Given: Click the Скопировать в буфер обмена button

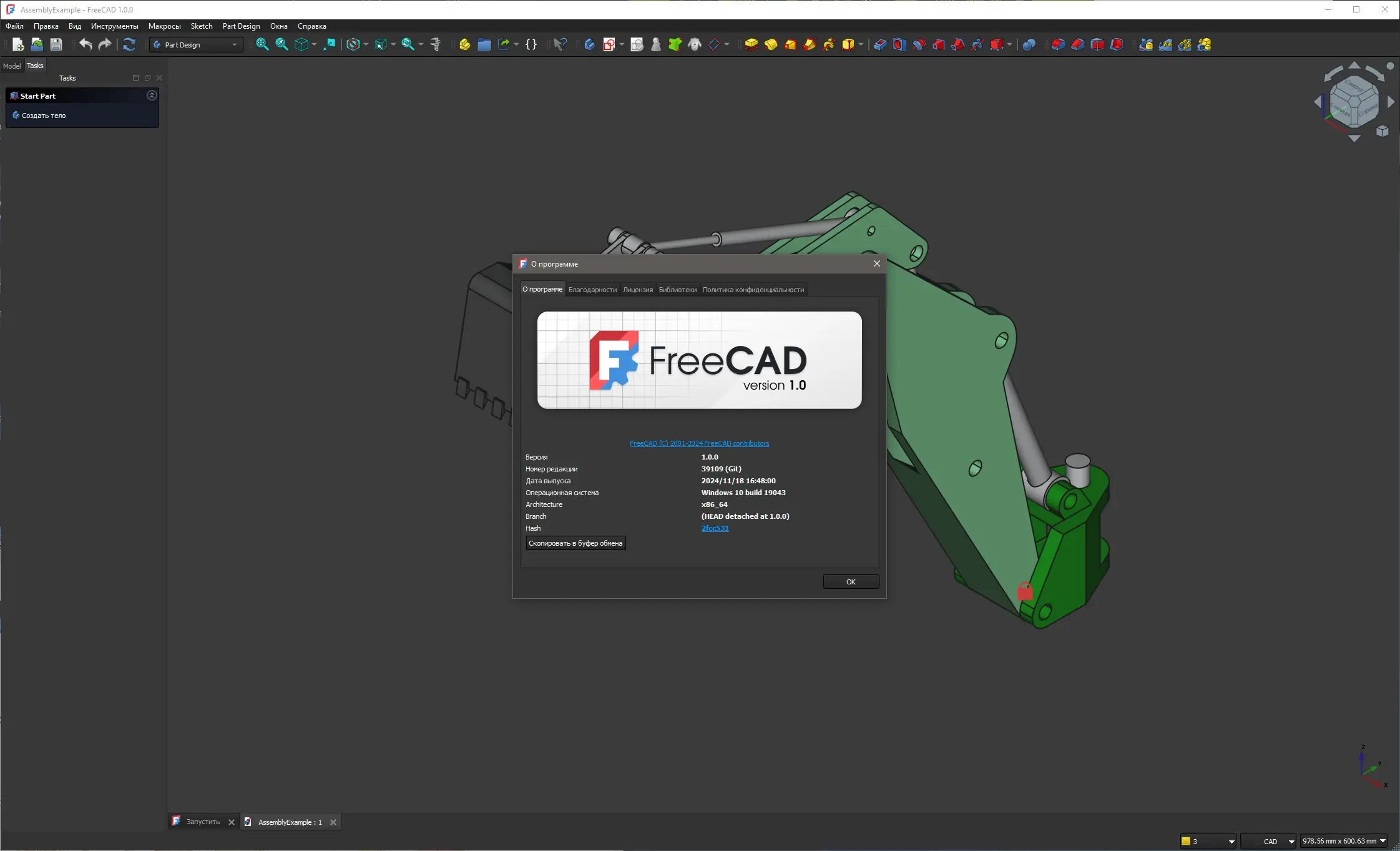Looking at the screenshot, I should point(575,543).
